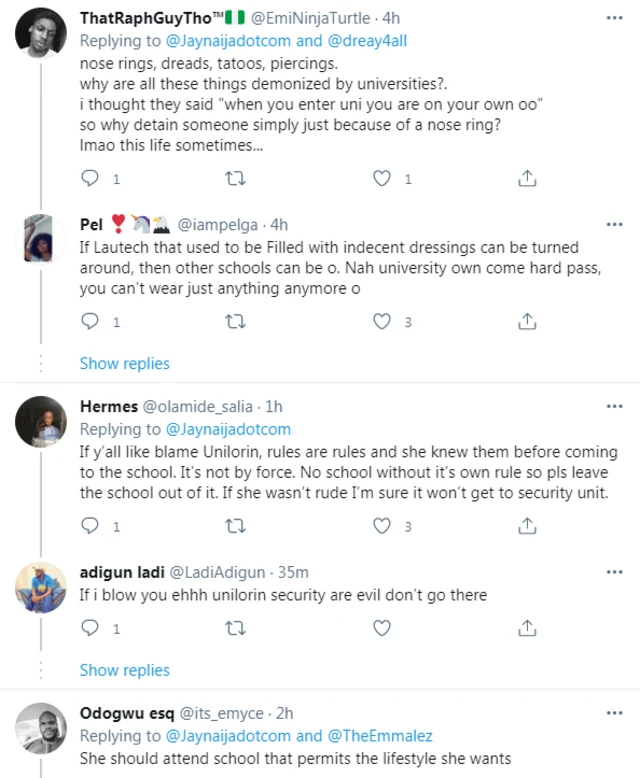Retweet Hermes's Unilorin rules tweet
This screenshot has height=778, width=640.
235,526
